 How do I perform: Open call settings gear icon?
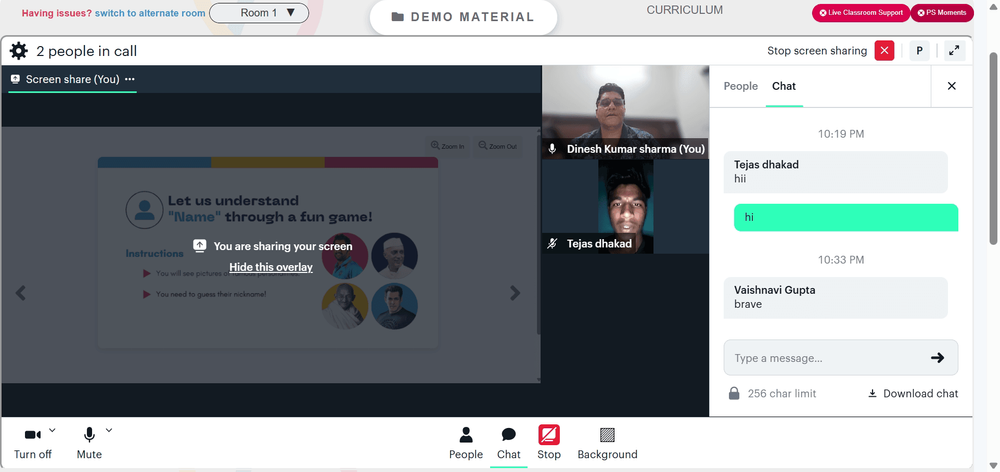click(x=18, y=51)
